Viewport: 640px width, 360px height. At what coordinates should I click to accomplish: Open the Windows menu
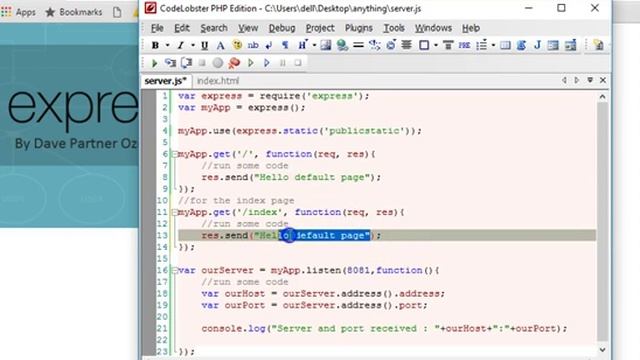pos(433,28)
